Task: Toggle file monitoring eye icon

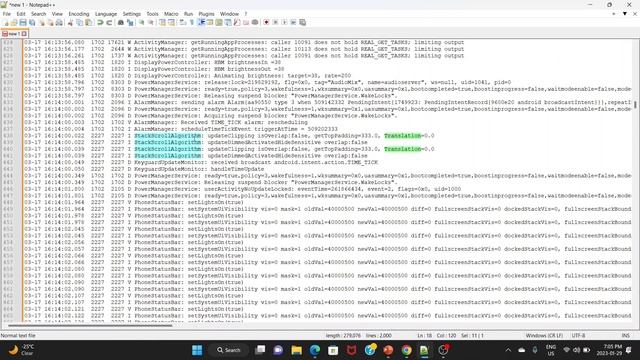Action: (255, 22)
